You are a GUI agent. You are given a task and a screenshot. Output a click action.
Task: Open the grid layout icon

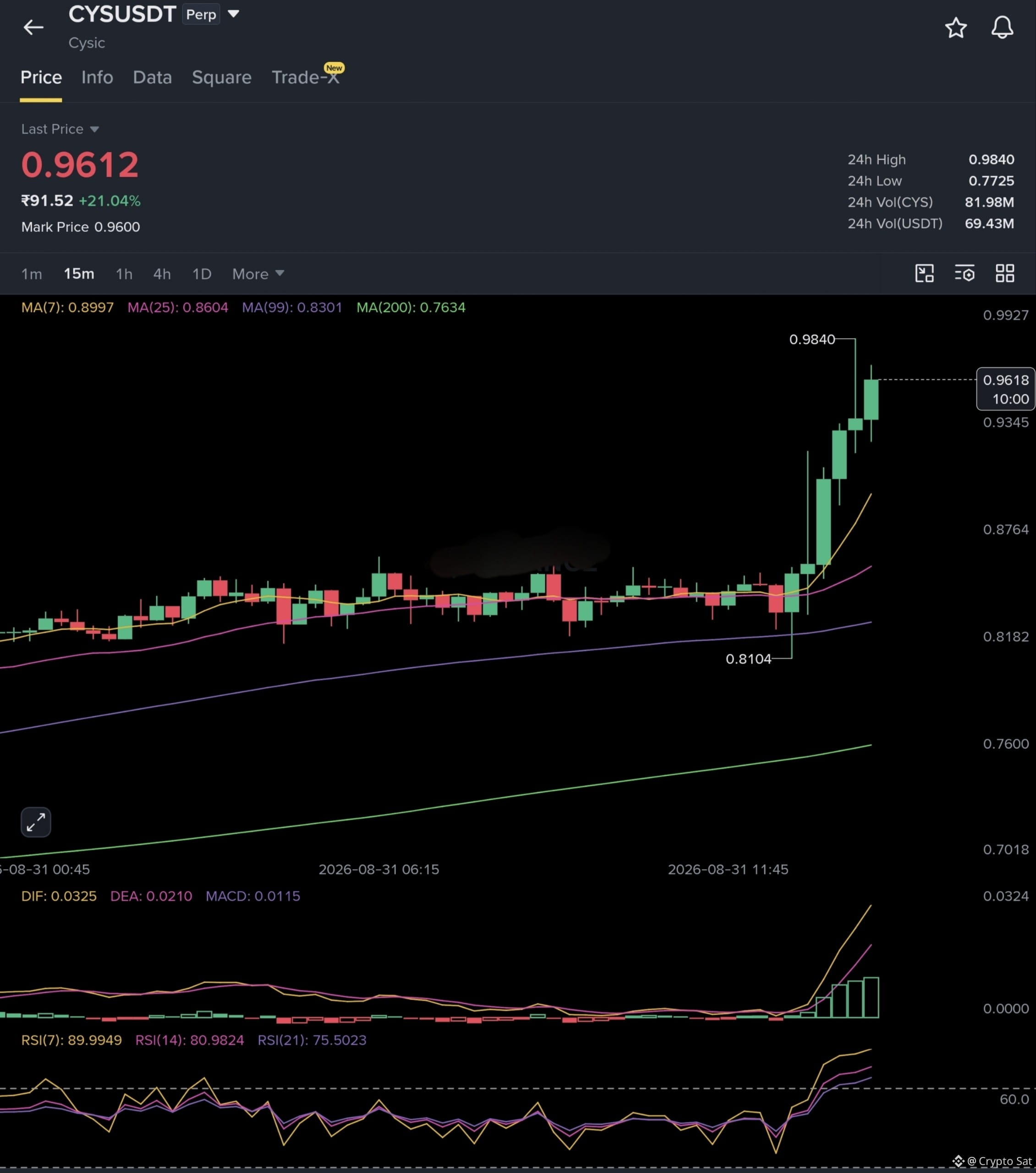pos(1004,273)
